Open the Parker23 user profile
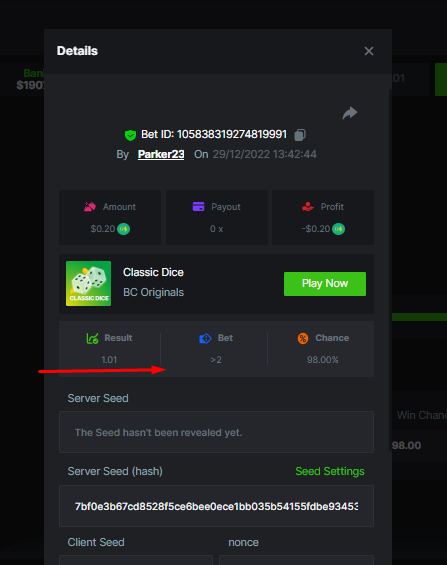The height and width of the screenshot is (565, 447). coord(161,154)
